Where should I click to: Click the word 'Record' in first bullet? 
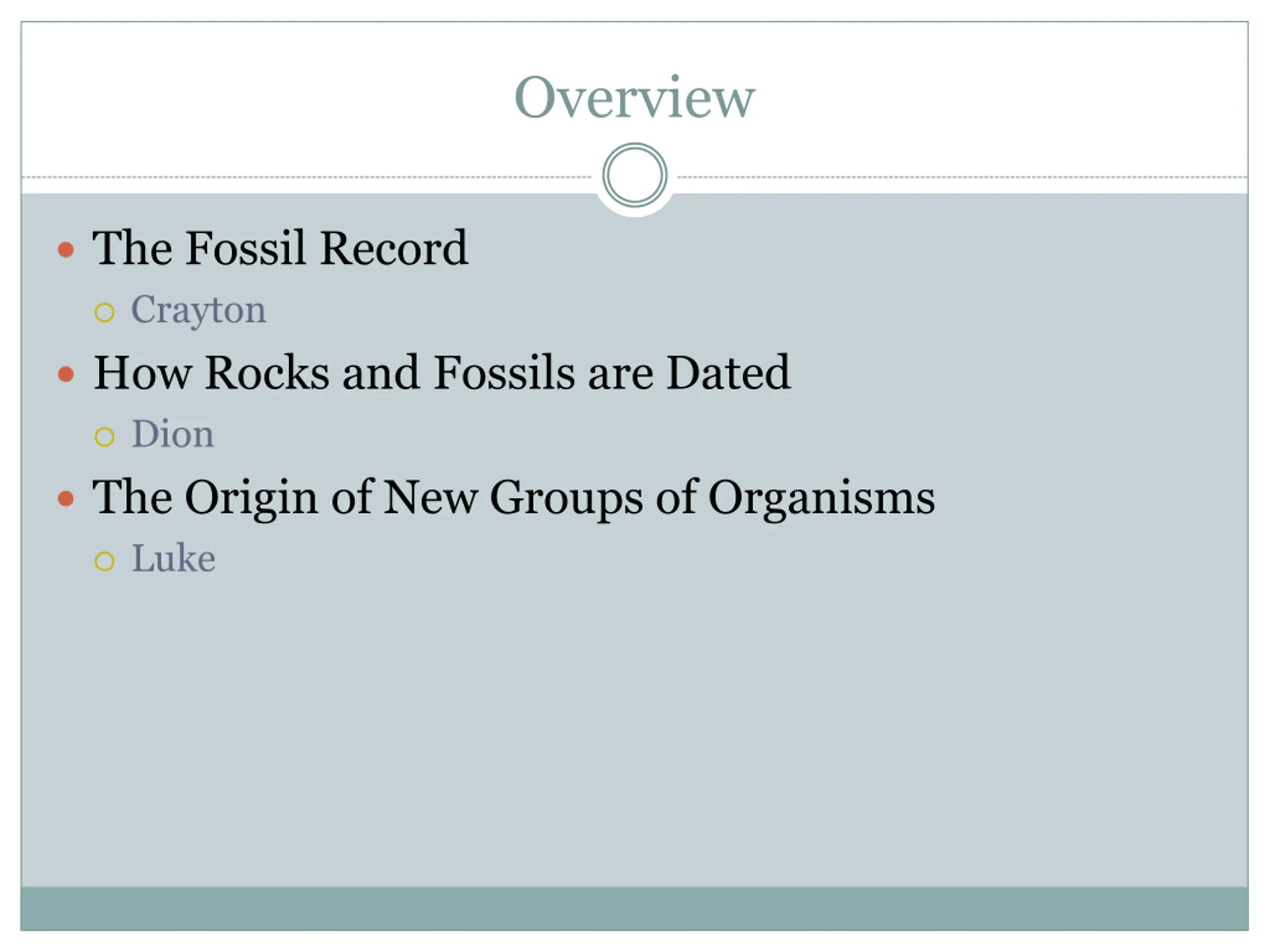click(394, 248)
